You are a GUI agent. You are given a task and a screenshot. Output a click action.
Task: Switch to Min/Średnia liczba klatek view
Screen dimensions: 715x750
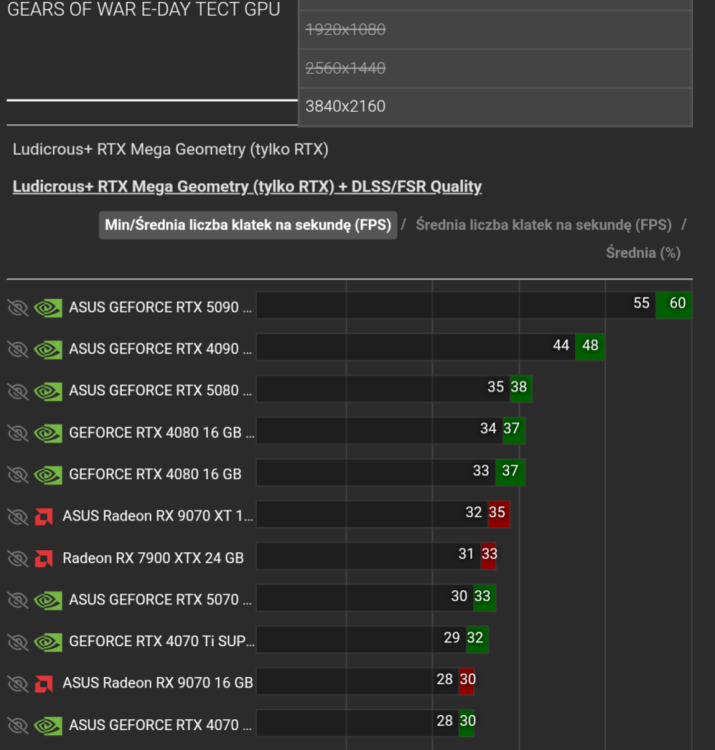(248, 225)
